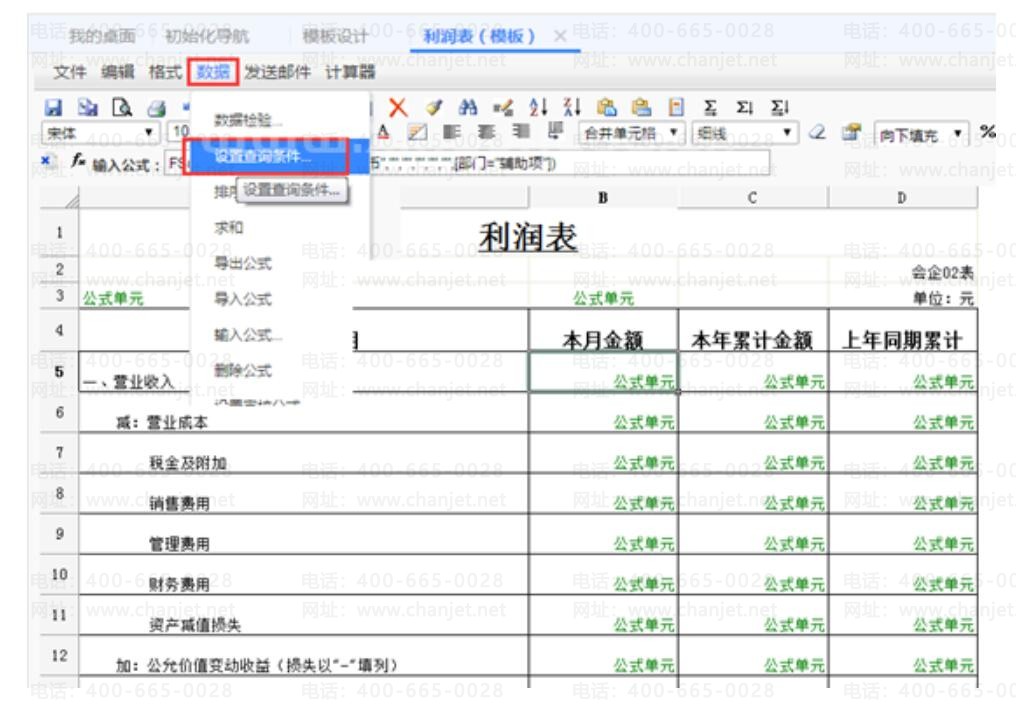
Task: Select column header C
Action: point(752,198)
